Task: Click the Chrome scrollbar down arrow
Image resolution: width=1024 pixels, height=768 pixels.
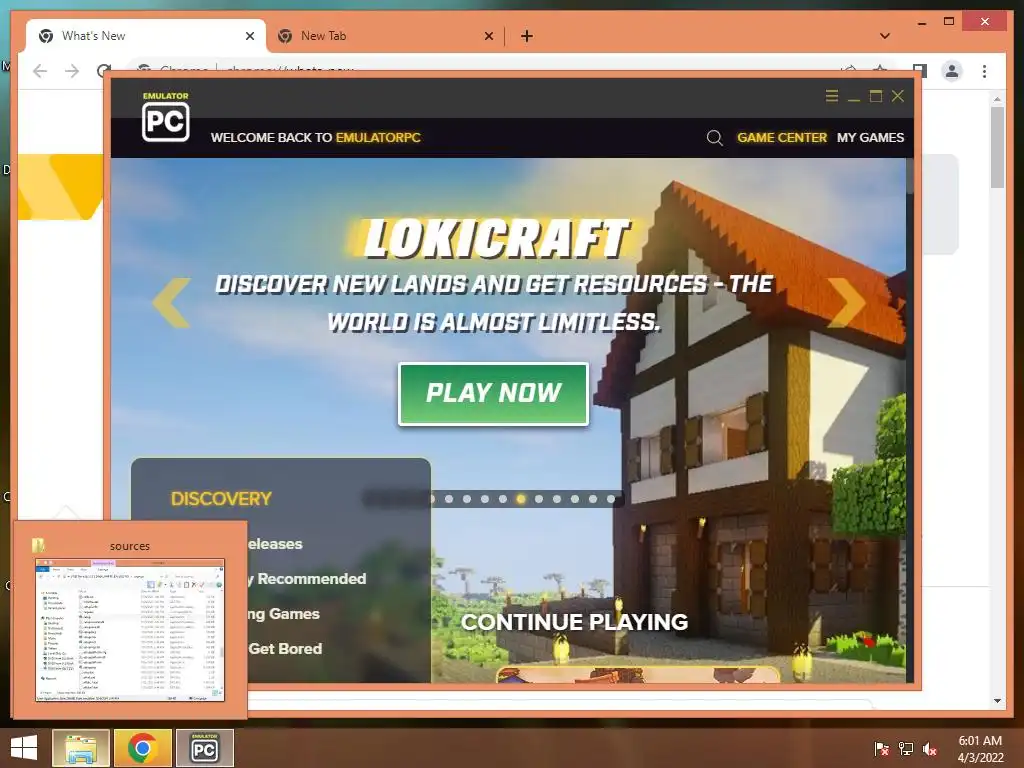Action: (997, 701)
